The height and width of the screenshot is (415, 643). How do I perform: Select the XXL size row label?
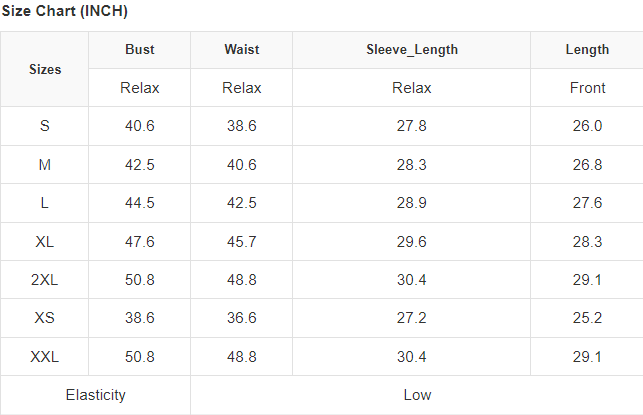[45, 357]
